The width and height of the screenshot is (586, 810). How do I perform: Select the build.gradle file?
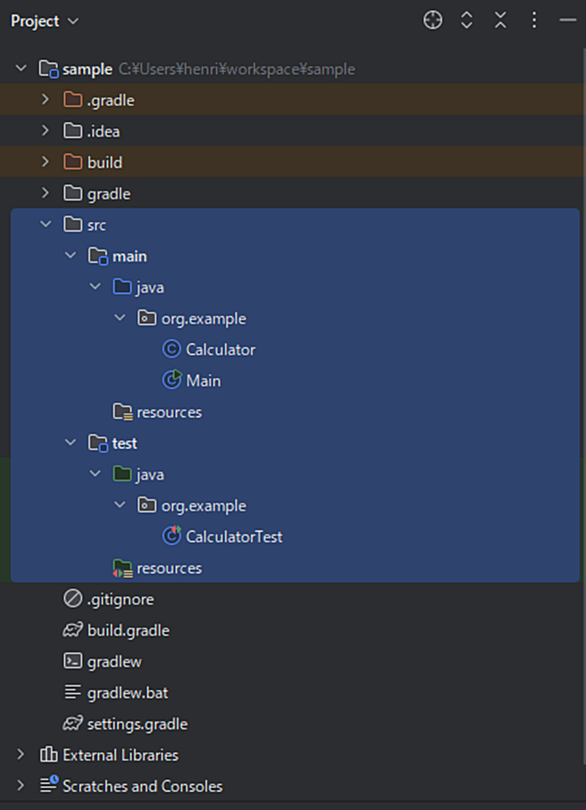[116, 630]
